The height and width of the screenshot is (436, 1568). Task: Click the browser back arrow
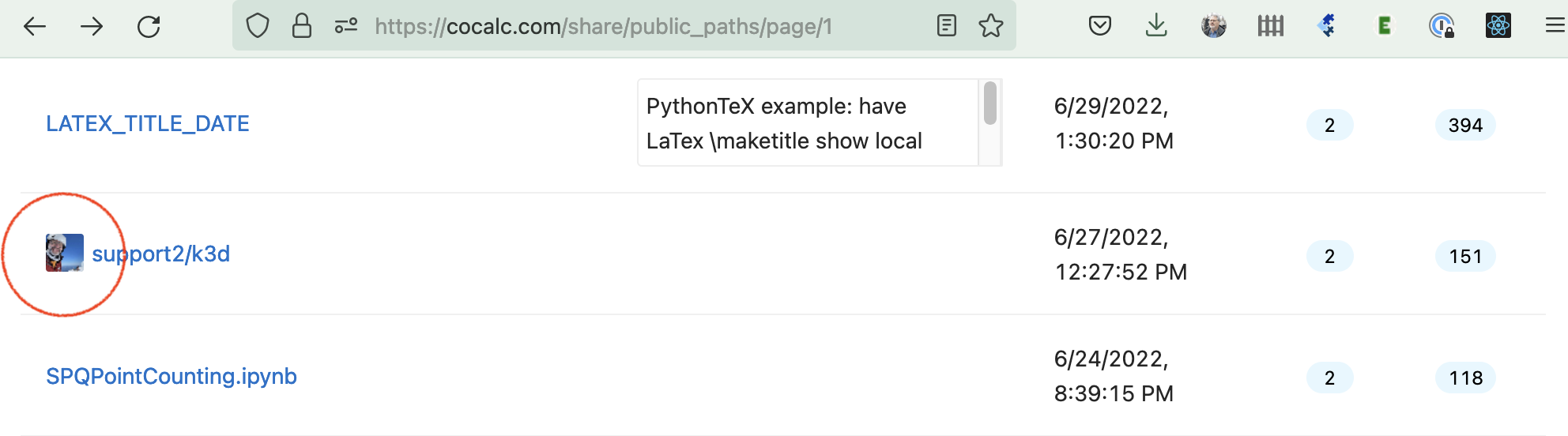tap(35, 27)
